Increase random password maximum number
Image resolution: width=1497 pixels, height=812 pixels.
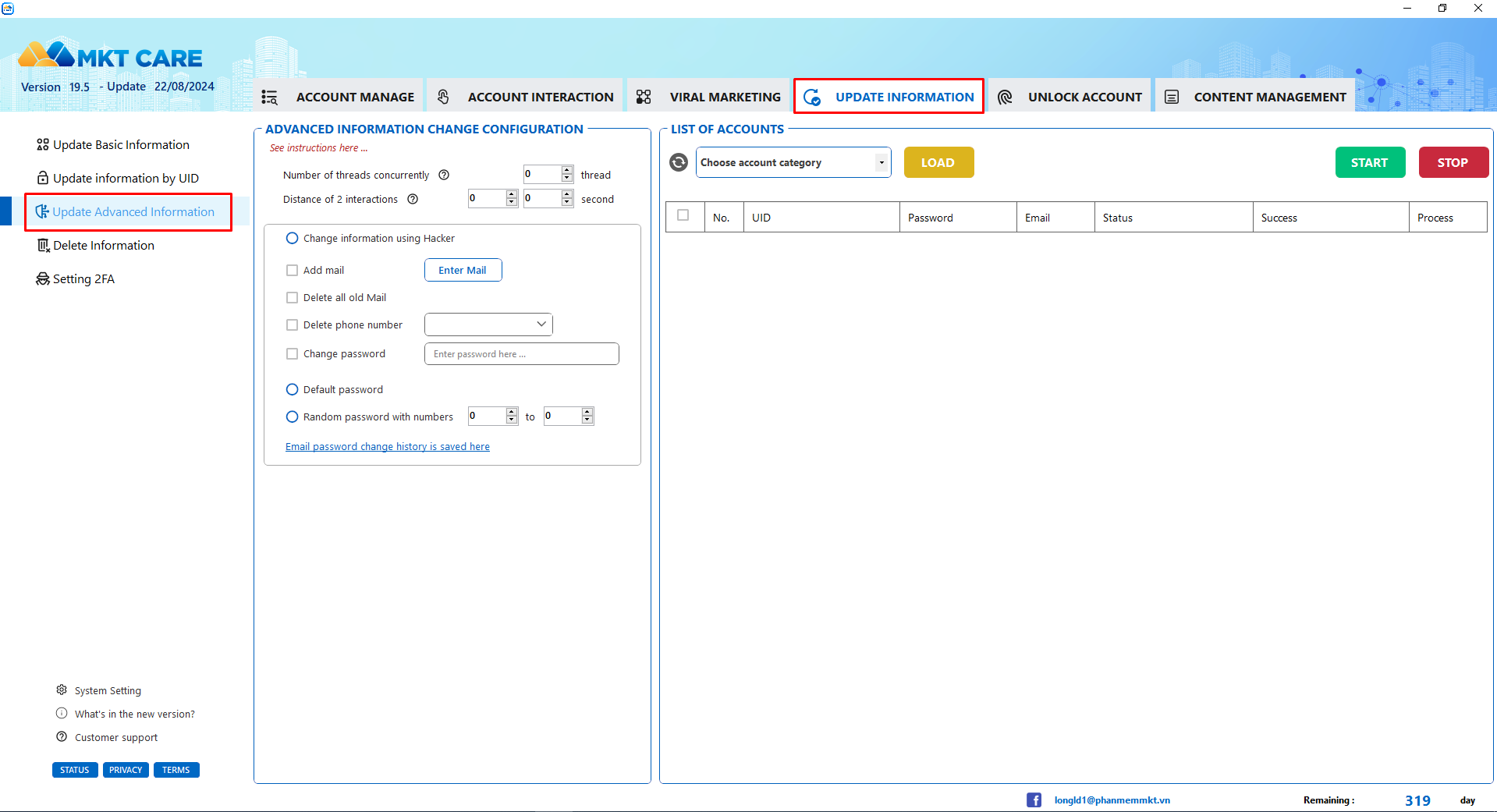pyautogui.click(x=588, y=411)
